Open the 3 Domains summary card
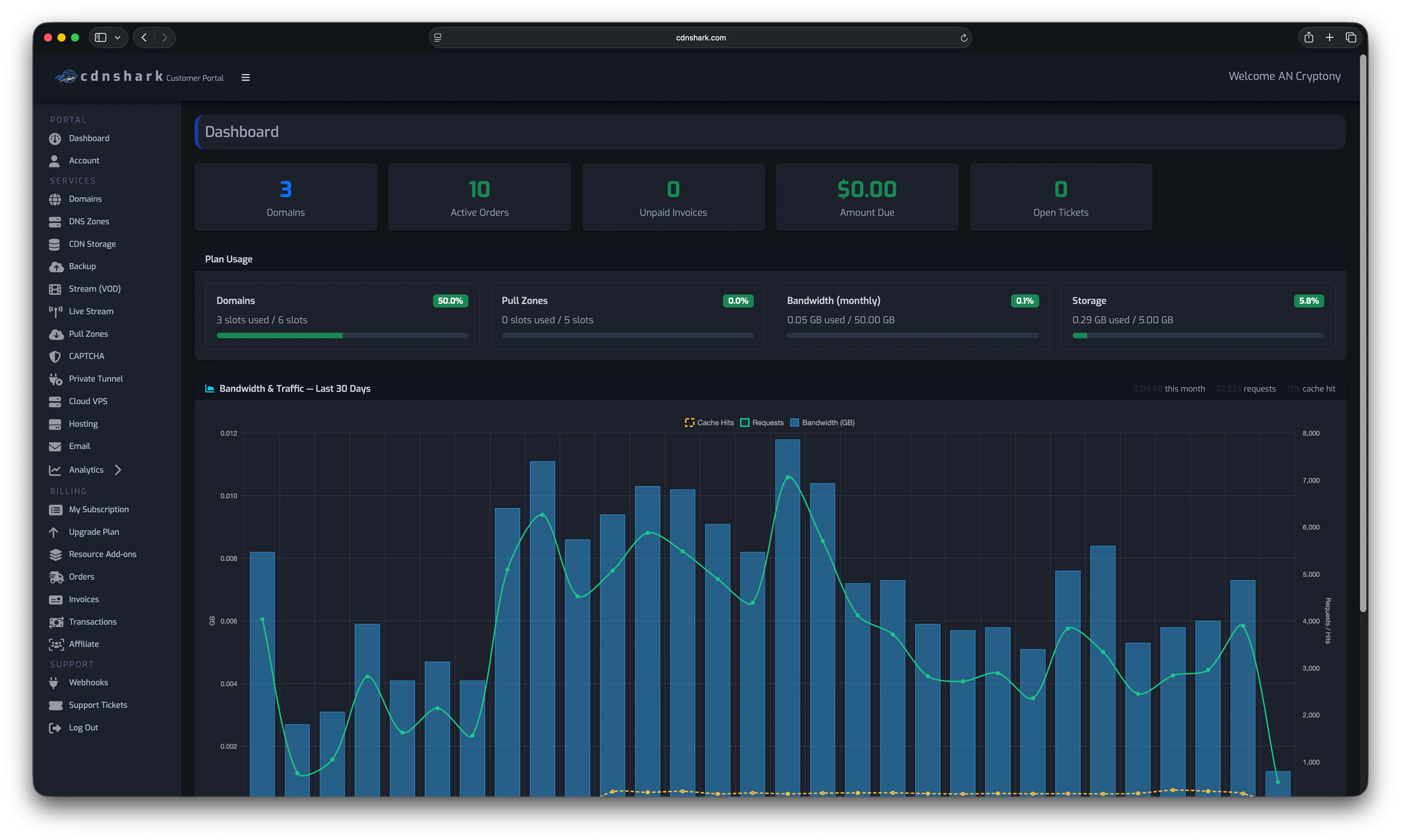Image resolution: width=1401 pixels, height=840 pixels. (x=285, y=197)
